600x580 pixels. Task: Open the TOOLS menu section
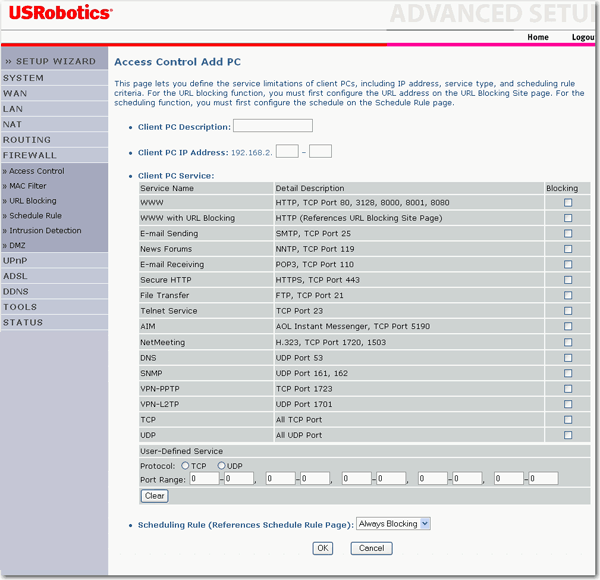tap(55, 307)
